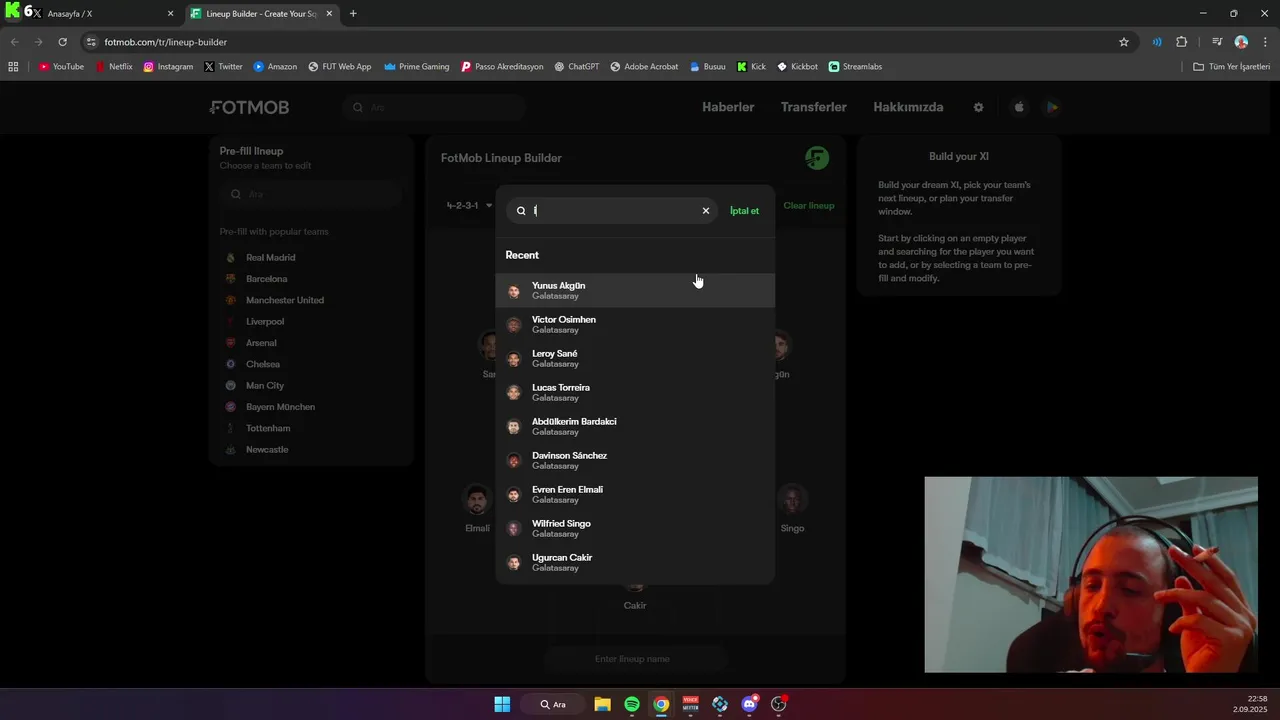Image resolution: width=1280 pixels, height=720 pixels.
Task: Click the İptal et cancel link
Action: [744, 211]
